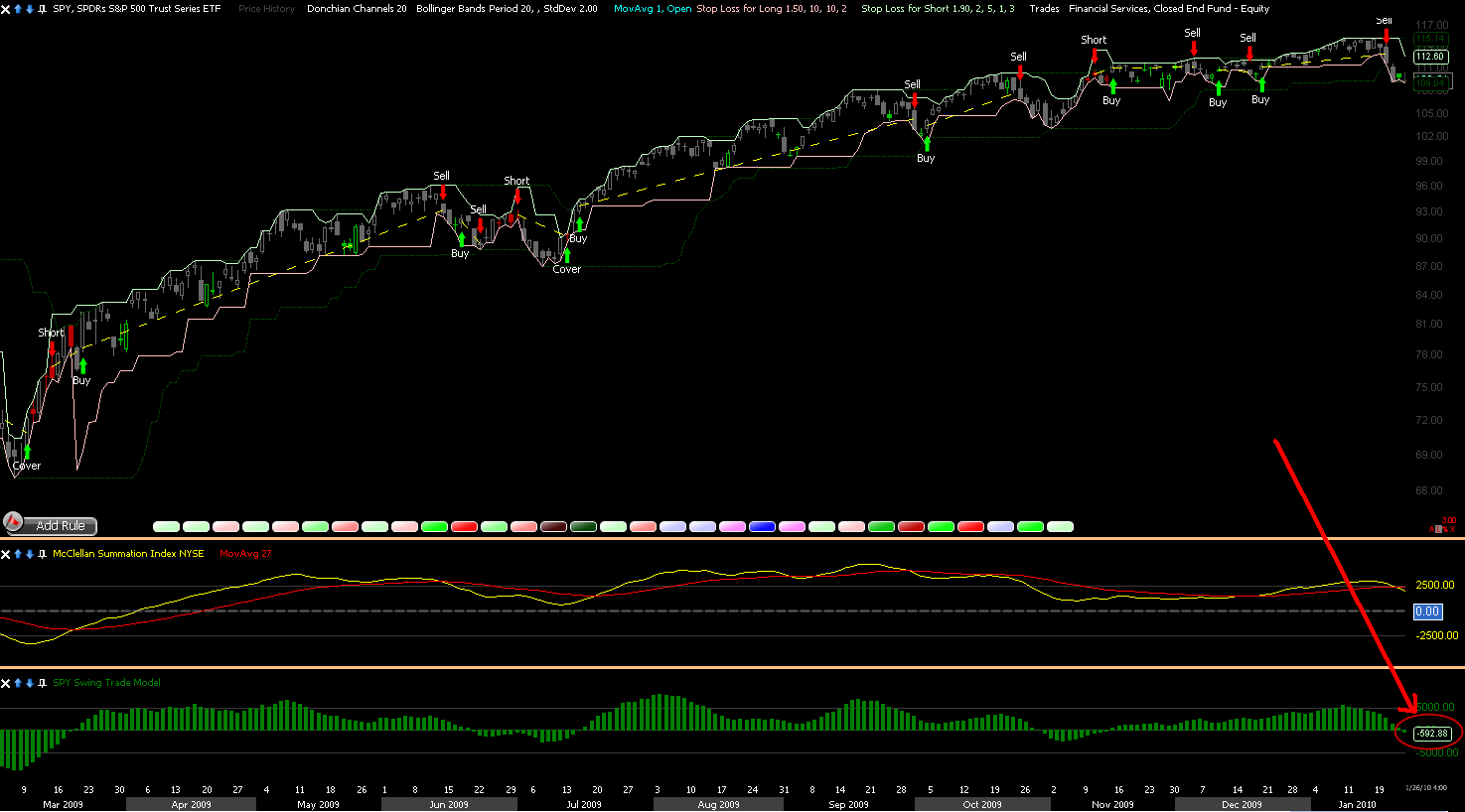Viewport: 1465px width, 812px height.
Task: Move McClellan Summation Index pane down
Action: 30,554
